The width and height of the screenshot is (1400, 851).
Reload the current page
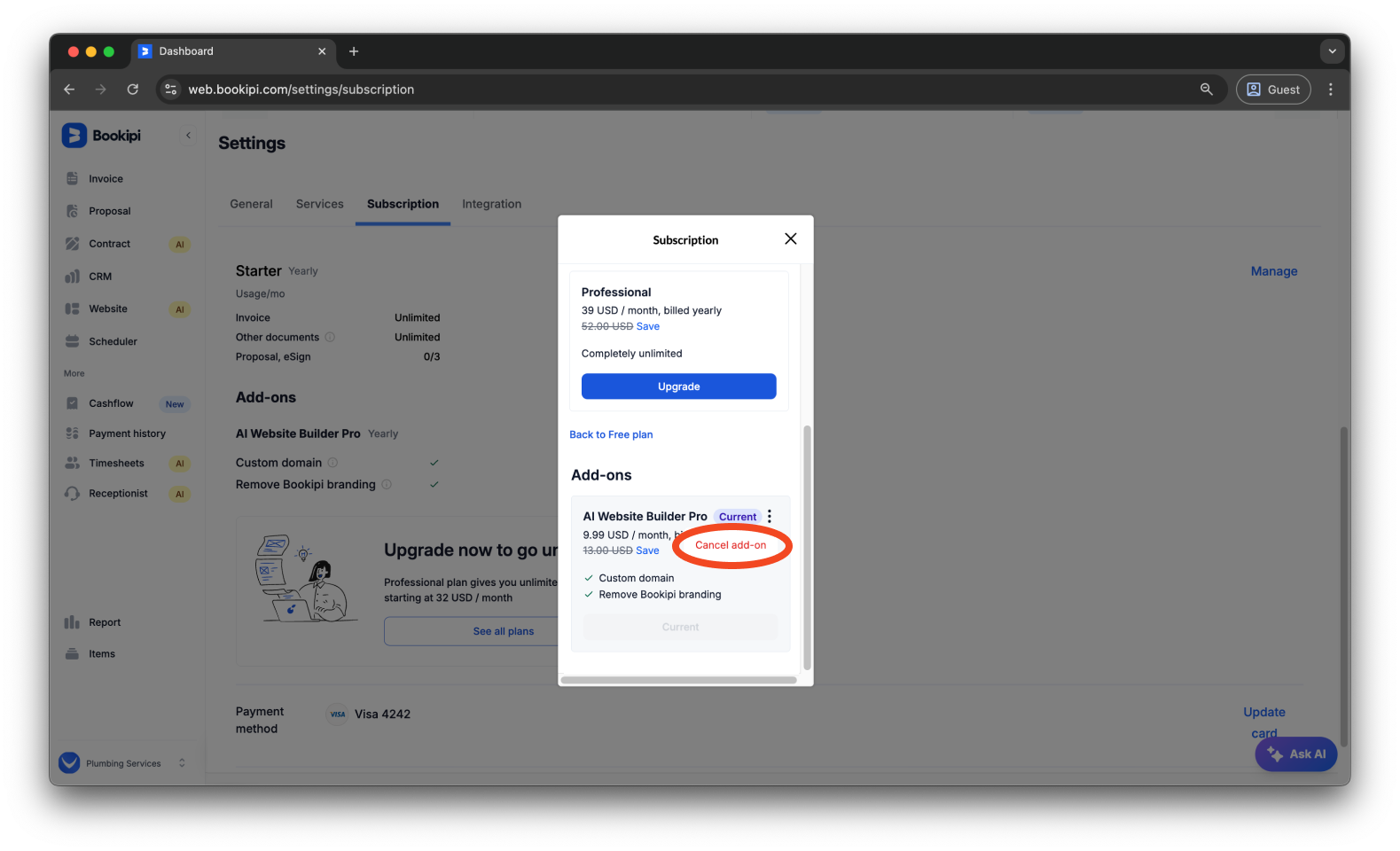click(x=133, y=90)
